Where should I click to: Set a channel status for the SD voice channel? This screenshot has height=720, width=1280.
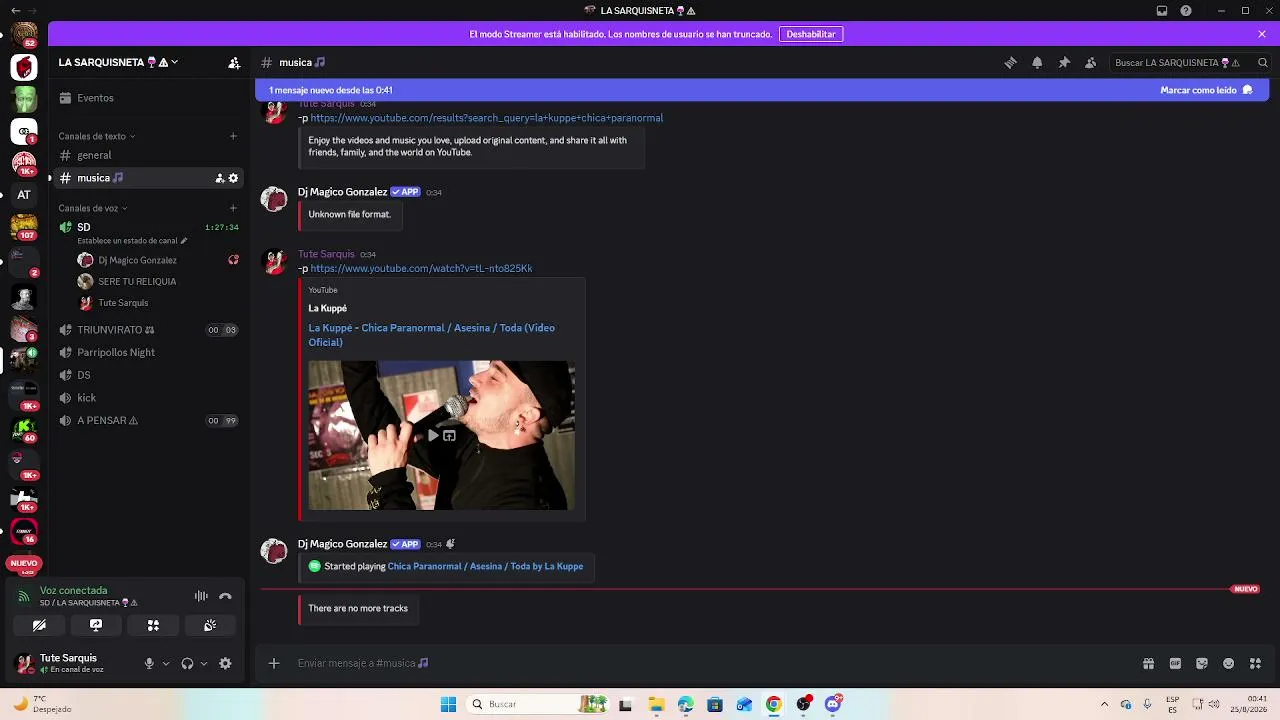[x=132, y=241]
